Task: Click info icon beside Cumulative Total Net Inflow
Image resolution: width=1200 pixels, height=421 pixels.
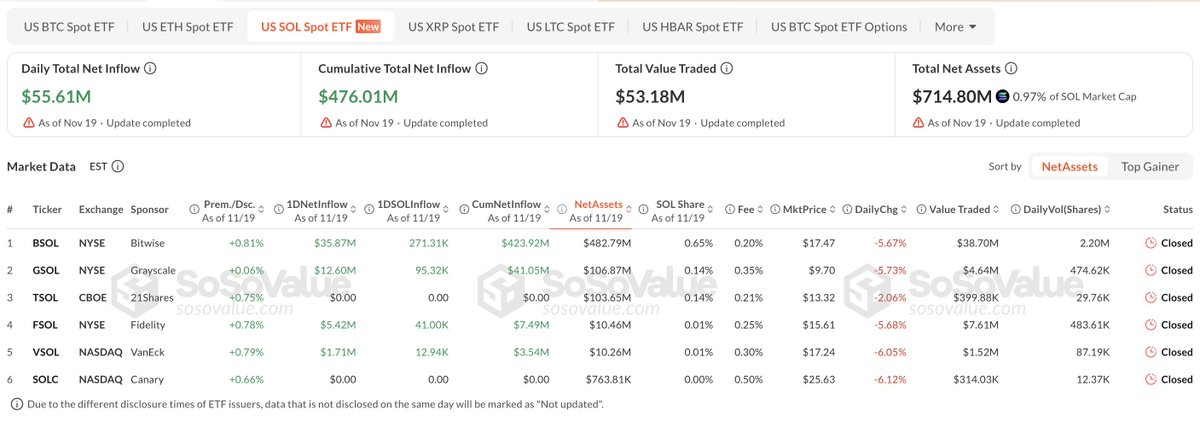Action: [x=481, y=69]
